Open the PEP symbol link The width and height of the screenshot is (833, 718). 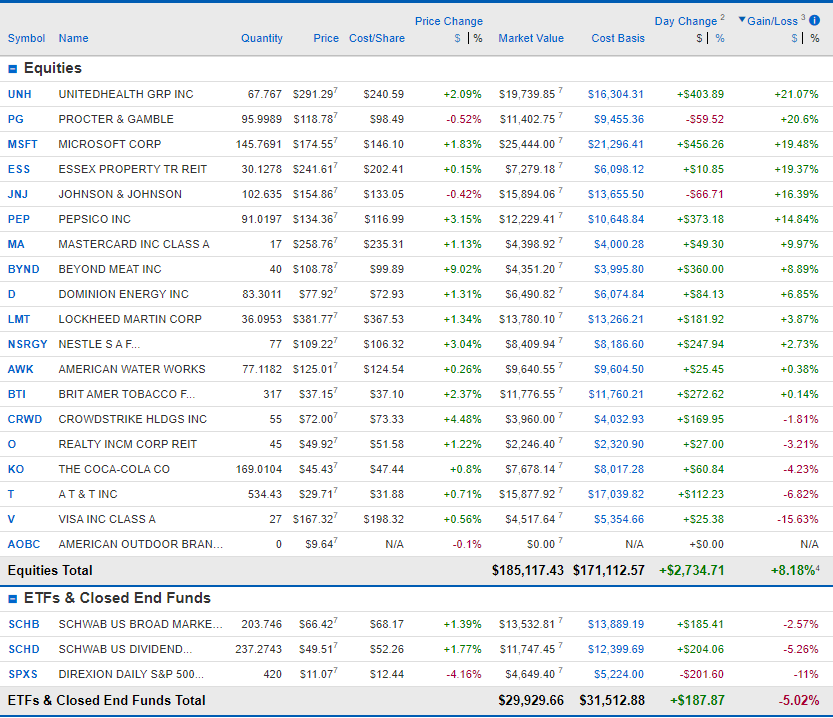[x=19, y=219]
